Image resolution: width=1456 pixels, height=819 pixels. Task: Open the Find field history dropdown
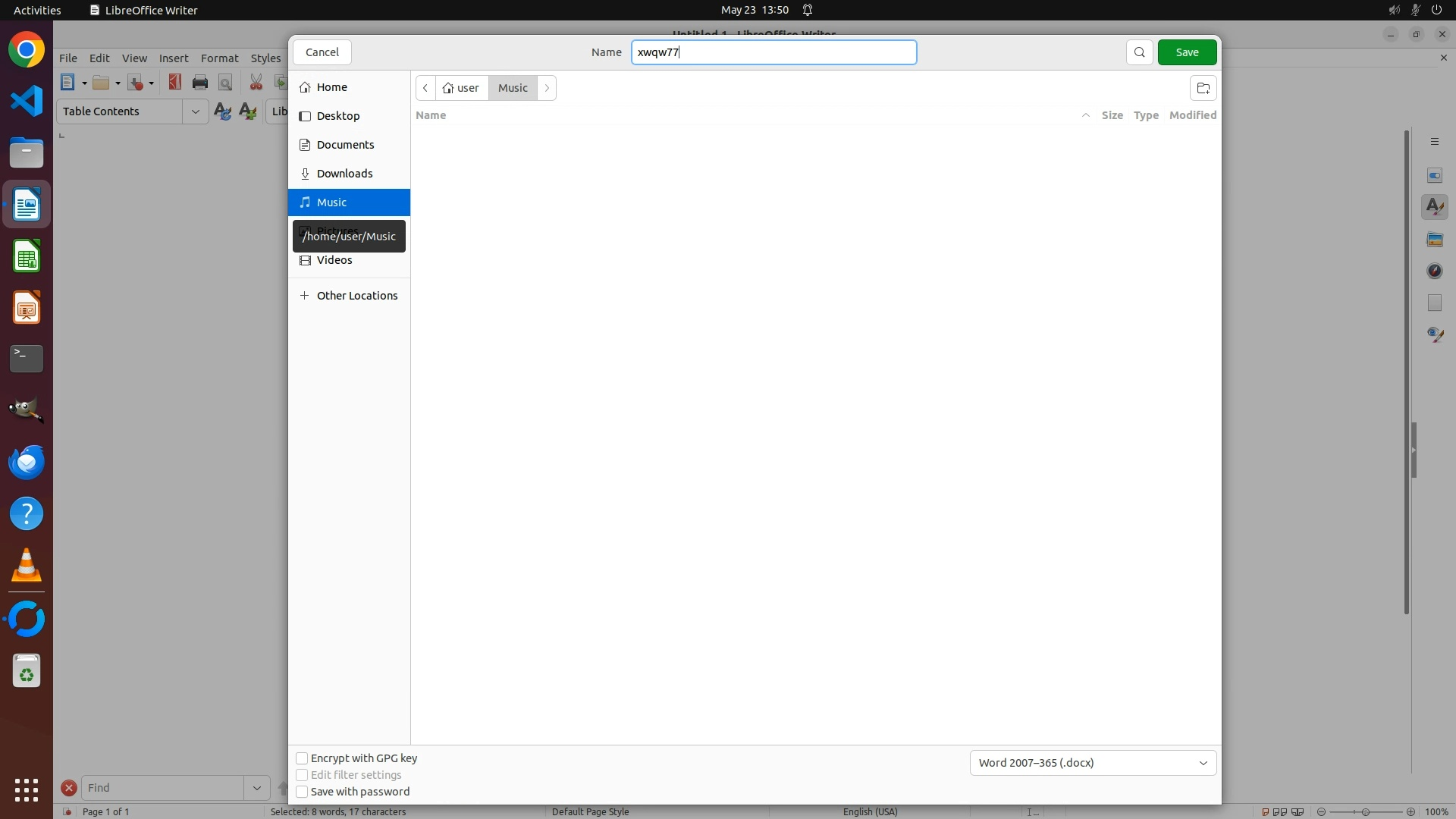pos(257,788)
